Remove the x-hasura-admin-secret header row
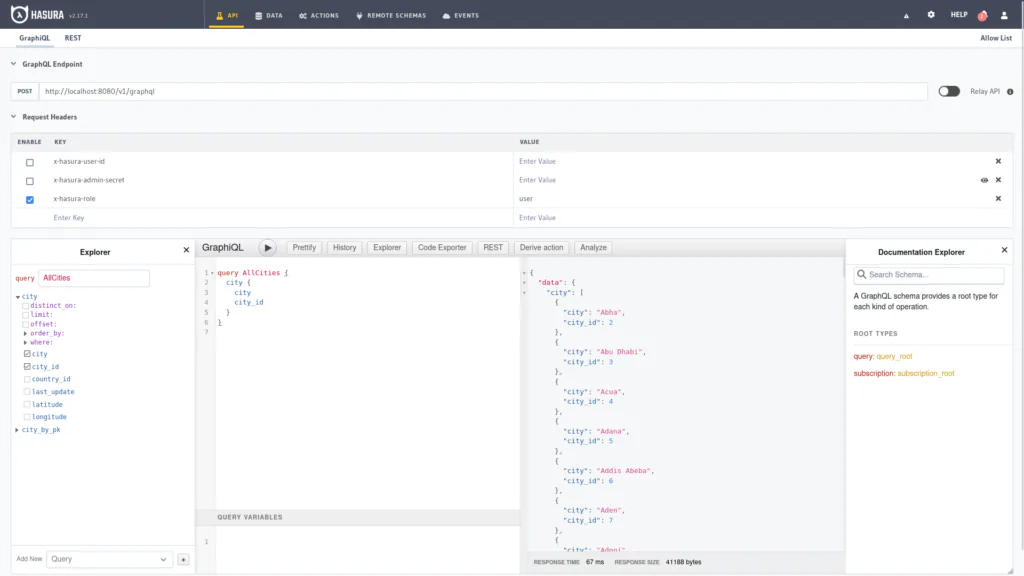 [998, 180]
